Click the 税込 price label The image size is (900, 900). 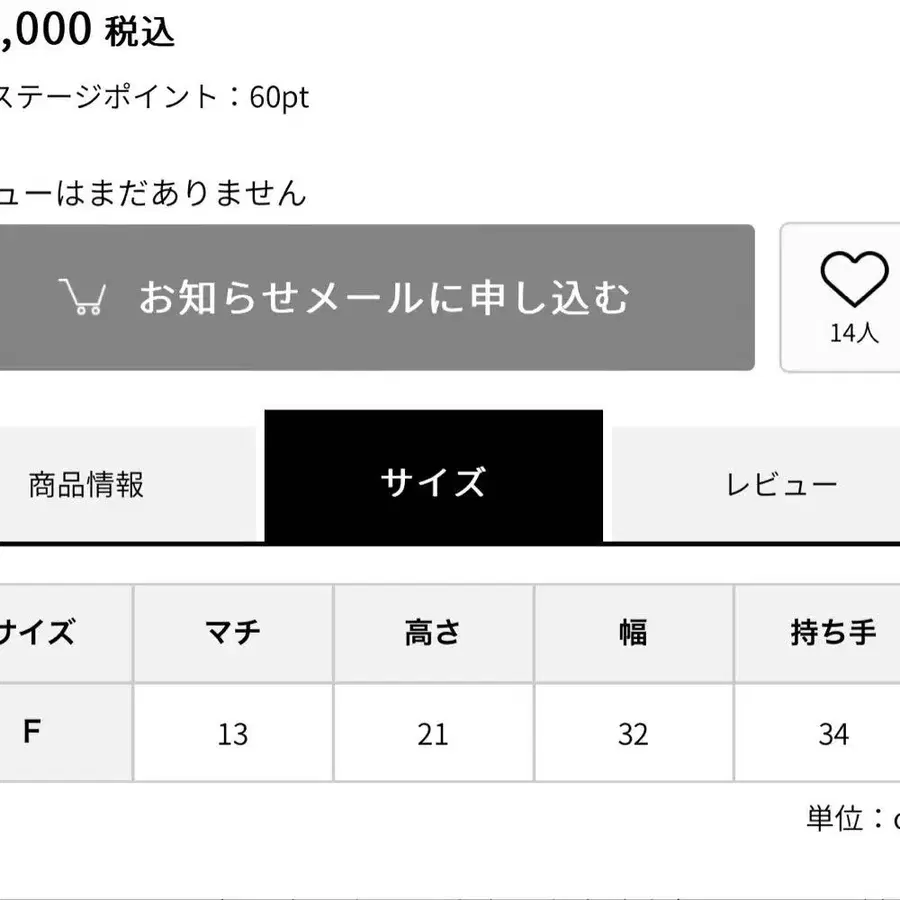tap(140, 32)
